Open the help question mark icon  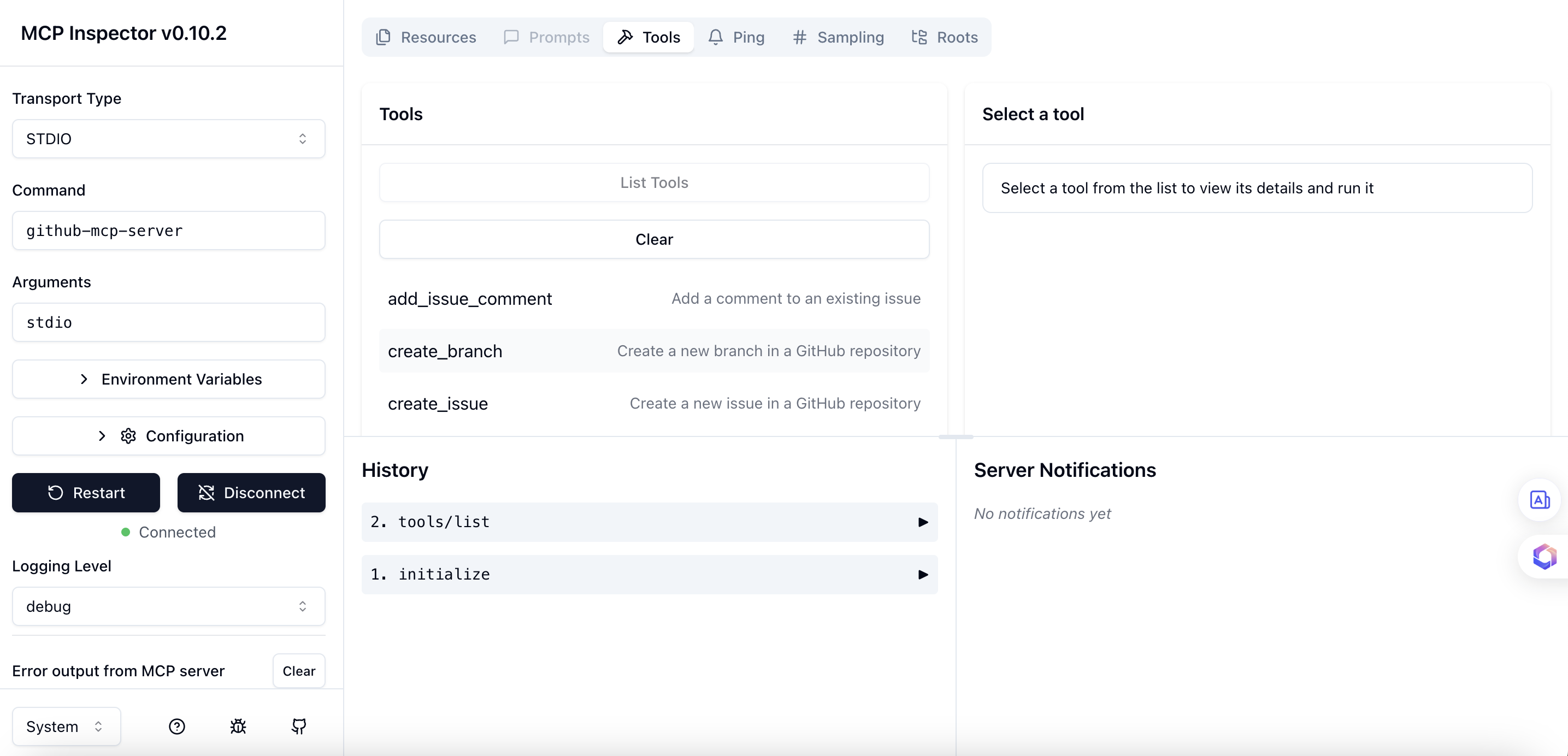pyautogui.click(x=176, y=726)
